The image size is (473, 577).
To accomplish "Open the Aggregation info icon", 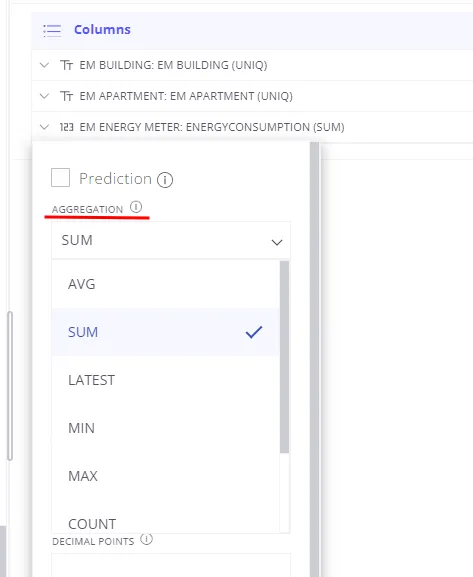I will [136, 207].
